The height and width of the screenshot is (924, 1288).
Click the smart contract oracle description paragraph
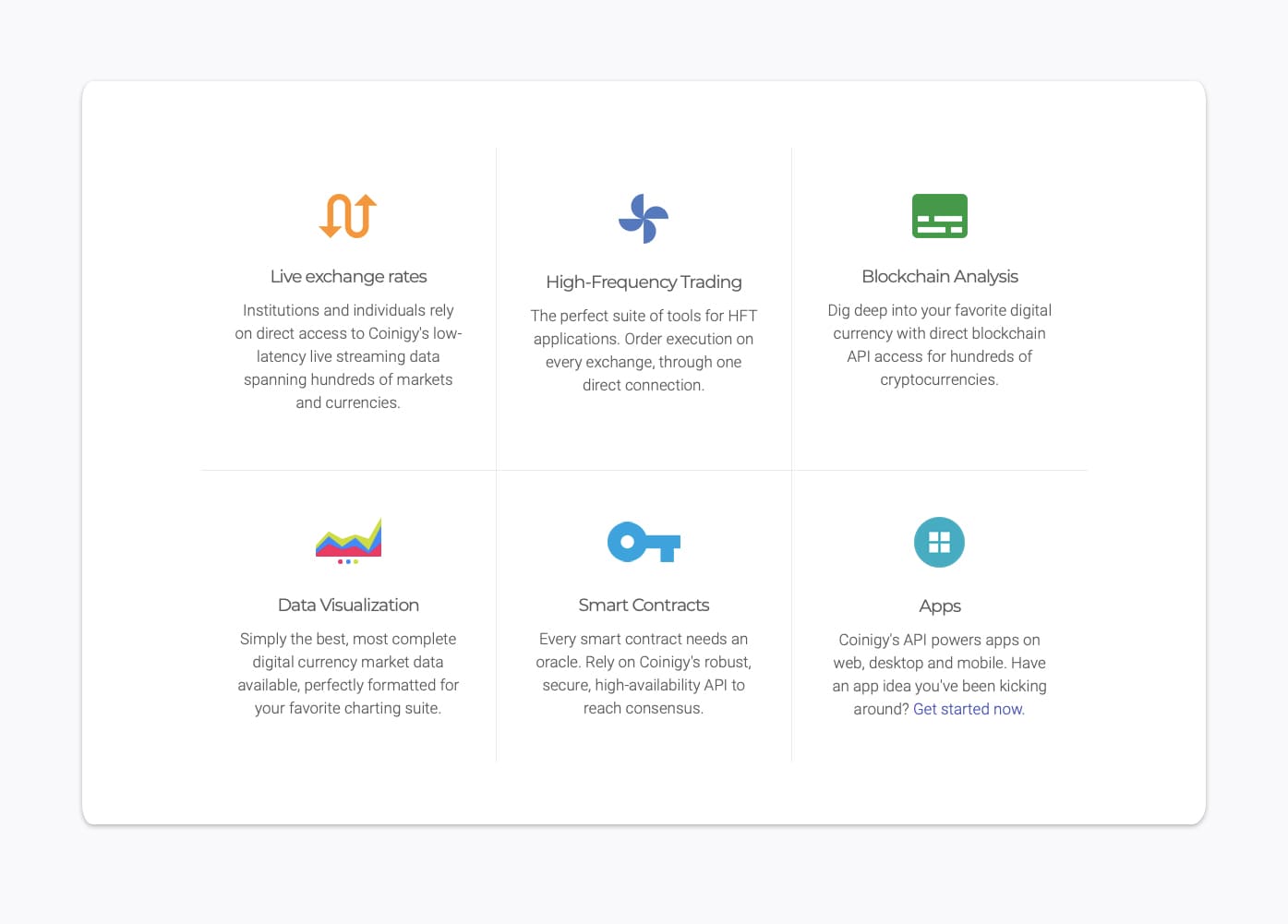coord(644,673)
